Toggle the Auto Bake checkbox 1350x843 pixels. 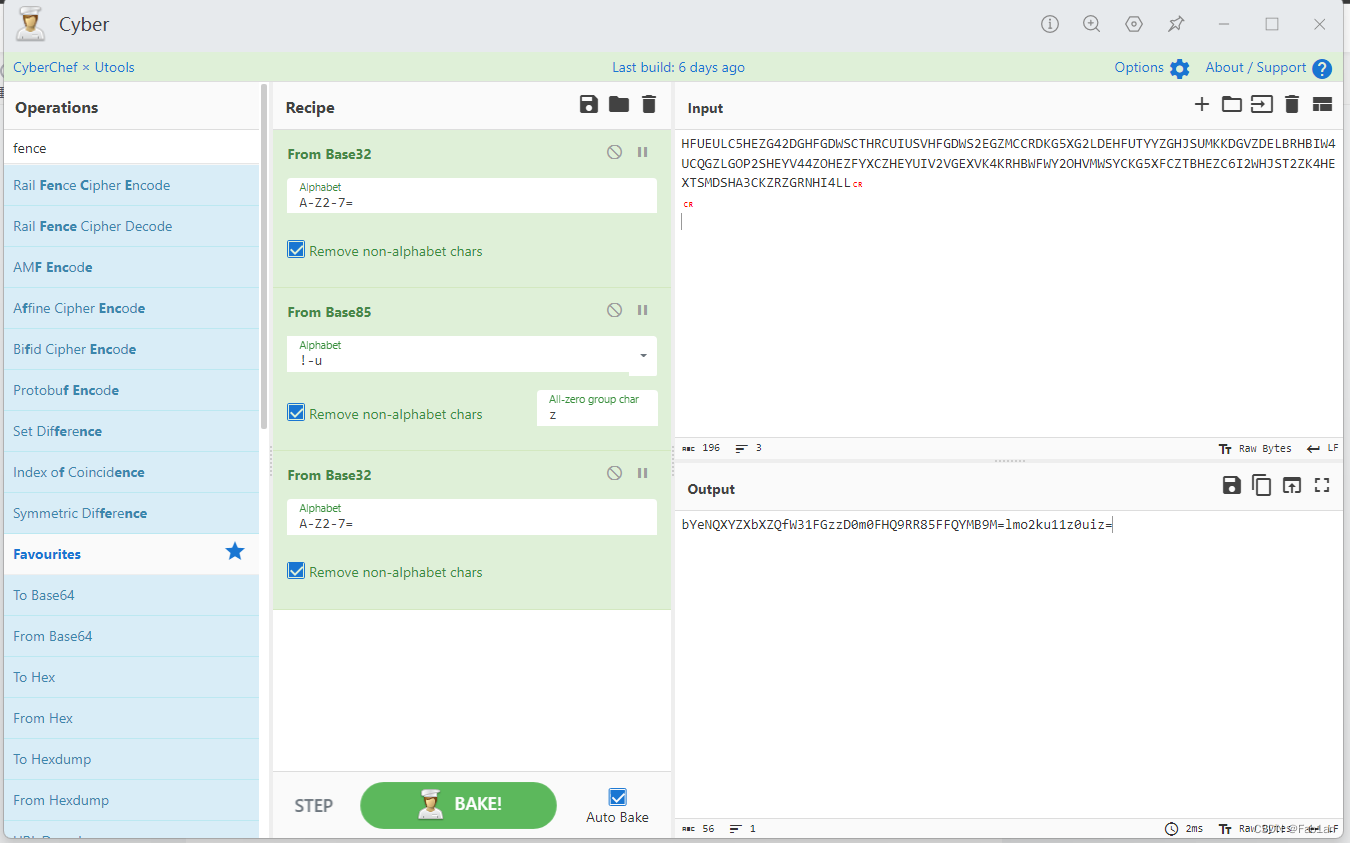pyautogui.click(x=617, y=797)
